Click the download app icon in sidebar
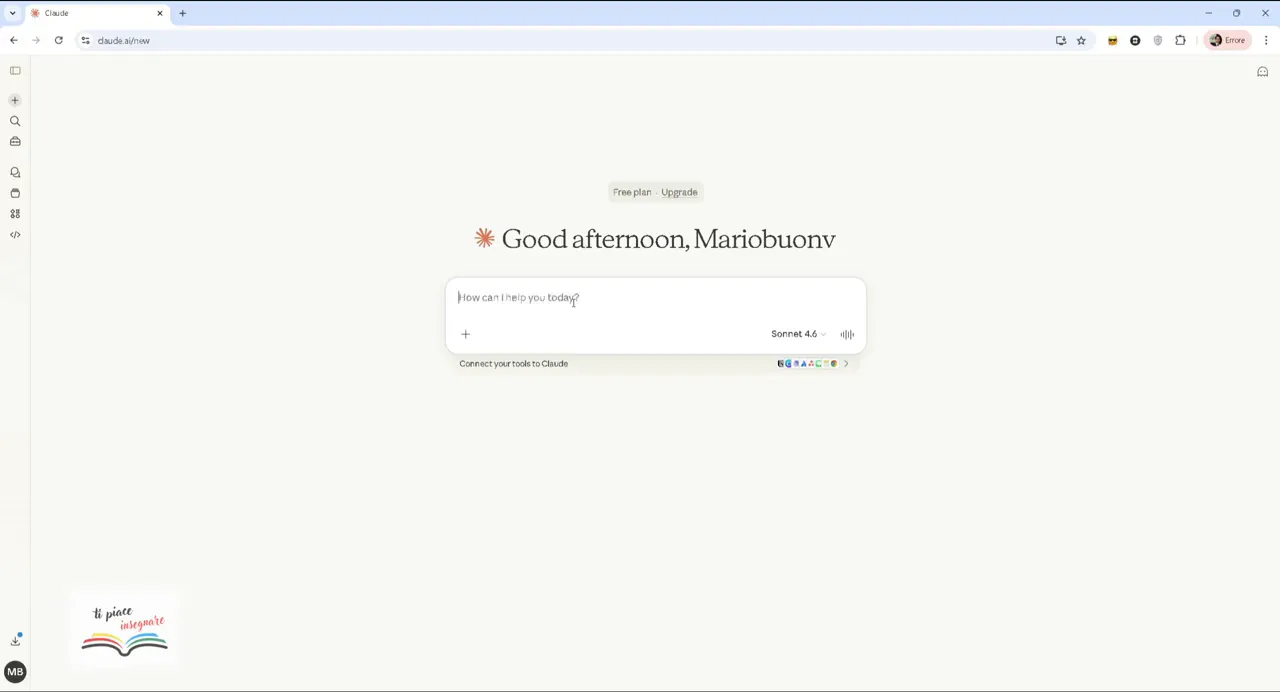 coord(15,640)
